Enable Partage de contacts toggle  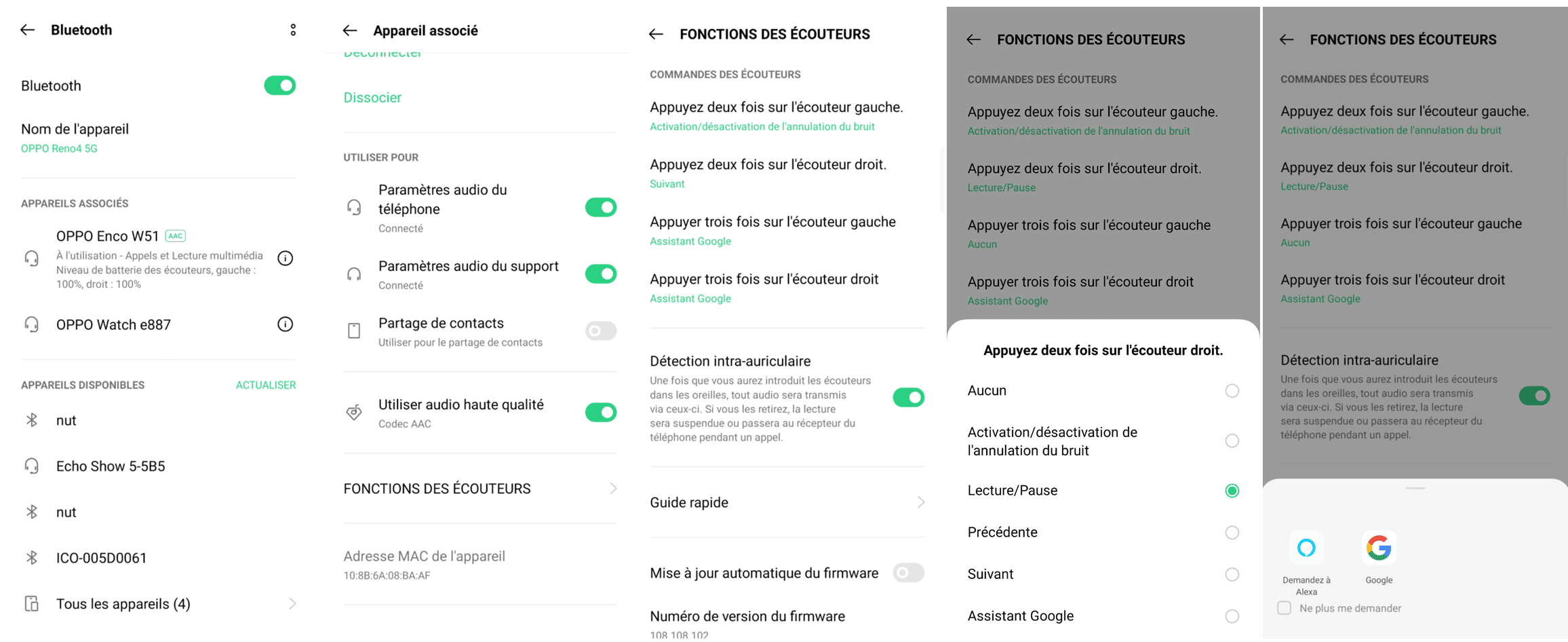(x=601, y=331)
